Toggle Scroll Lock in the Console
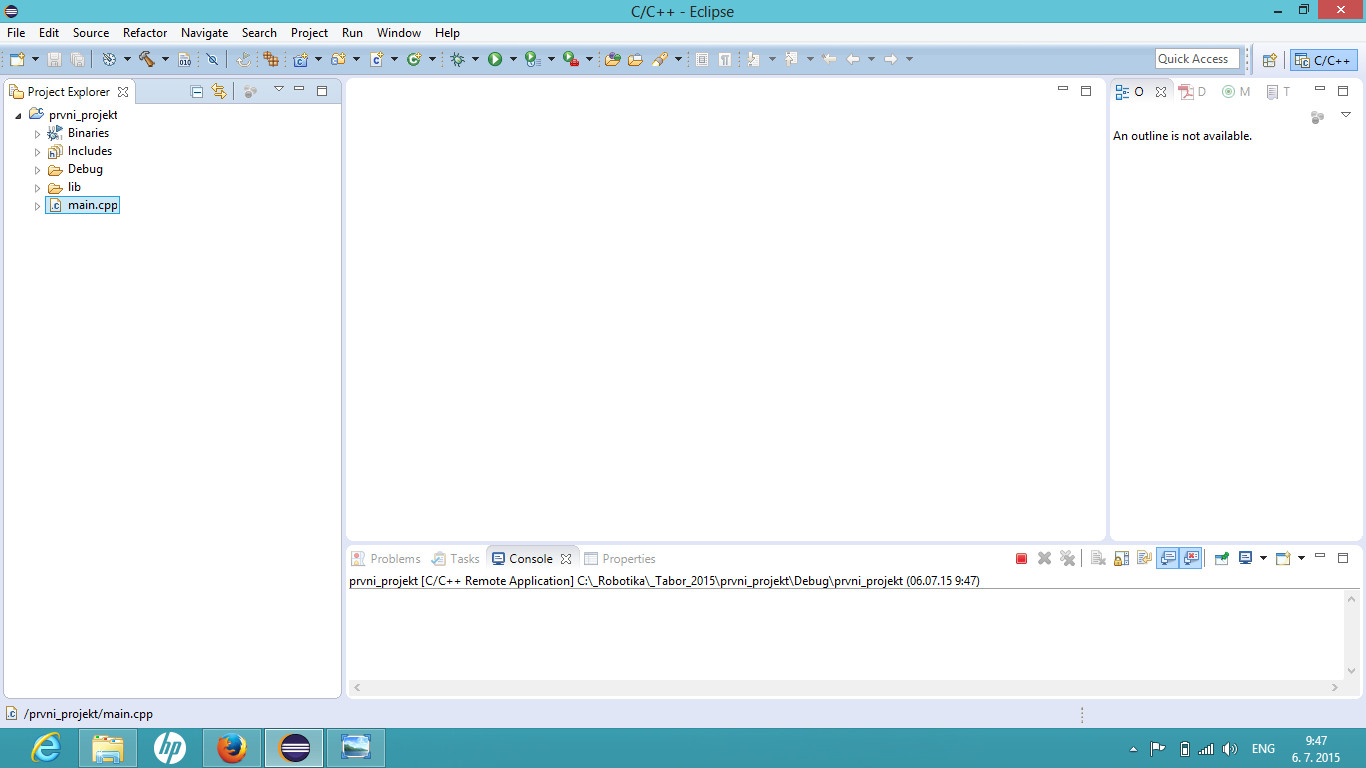This screenshot has width=1366, height=768. coord(1121,559)
